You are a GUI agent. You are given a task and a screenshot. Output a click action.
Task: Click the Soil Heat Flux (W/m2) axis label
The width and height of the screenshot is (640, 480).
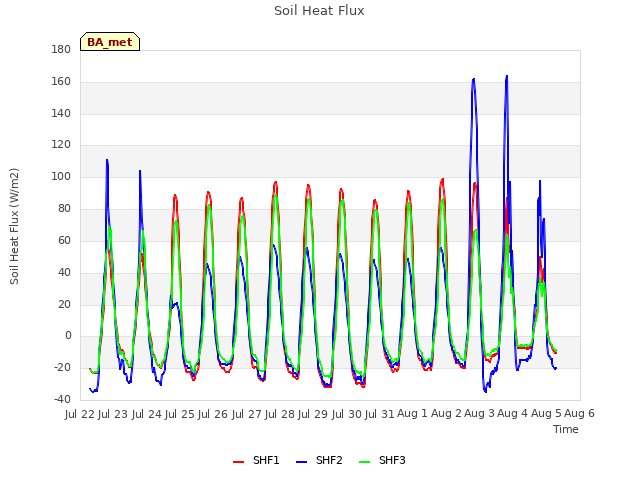[14, 226]
